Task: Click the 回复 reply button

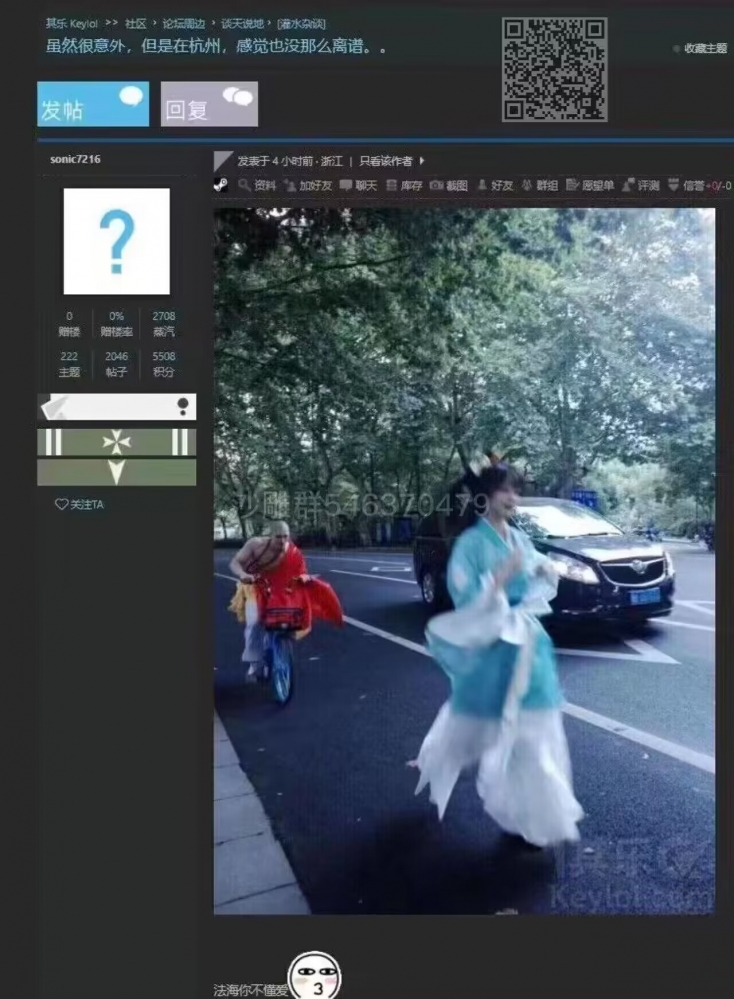Action: 209,104
